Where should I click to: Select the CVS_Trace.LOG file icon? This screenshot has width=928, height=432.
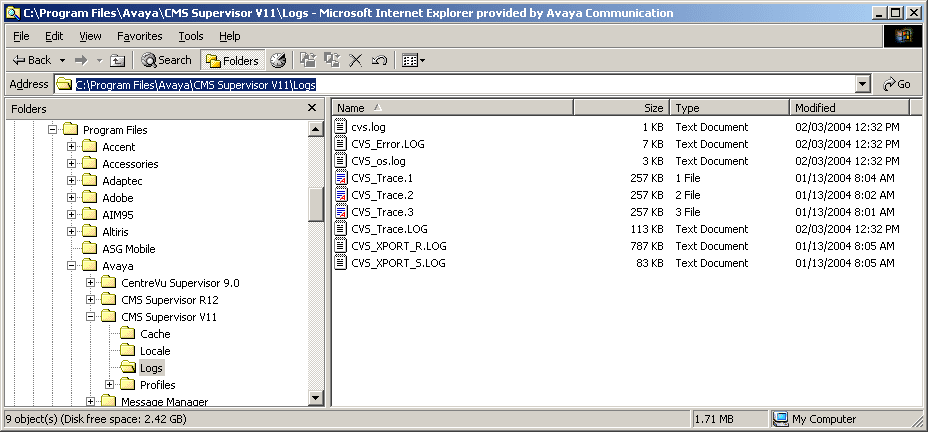click(340, 229)
